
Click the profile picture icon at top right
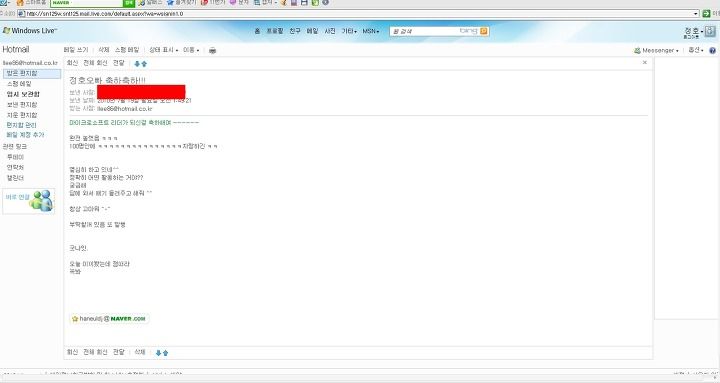pos(710,31)
